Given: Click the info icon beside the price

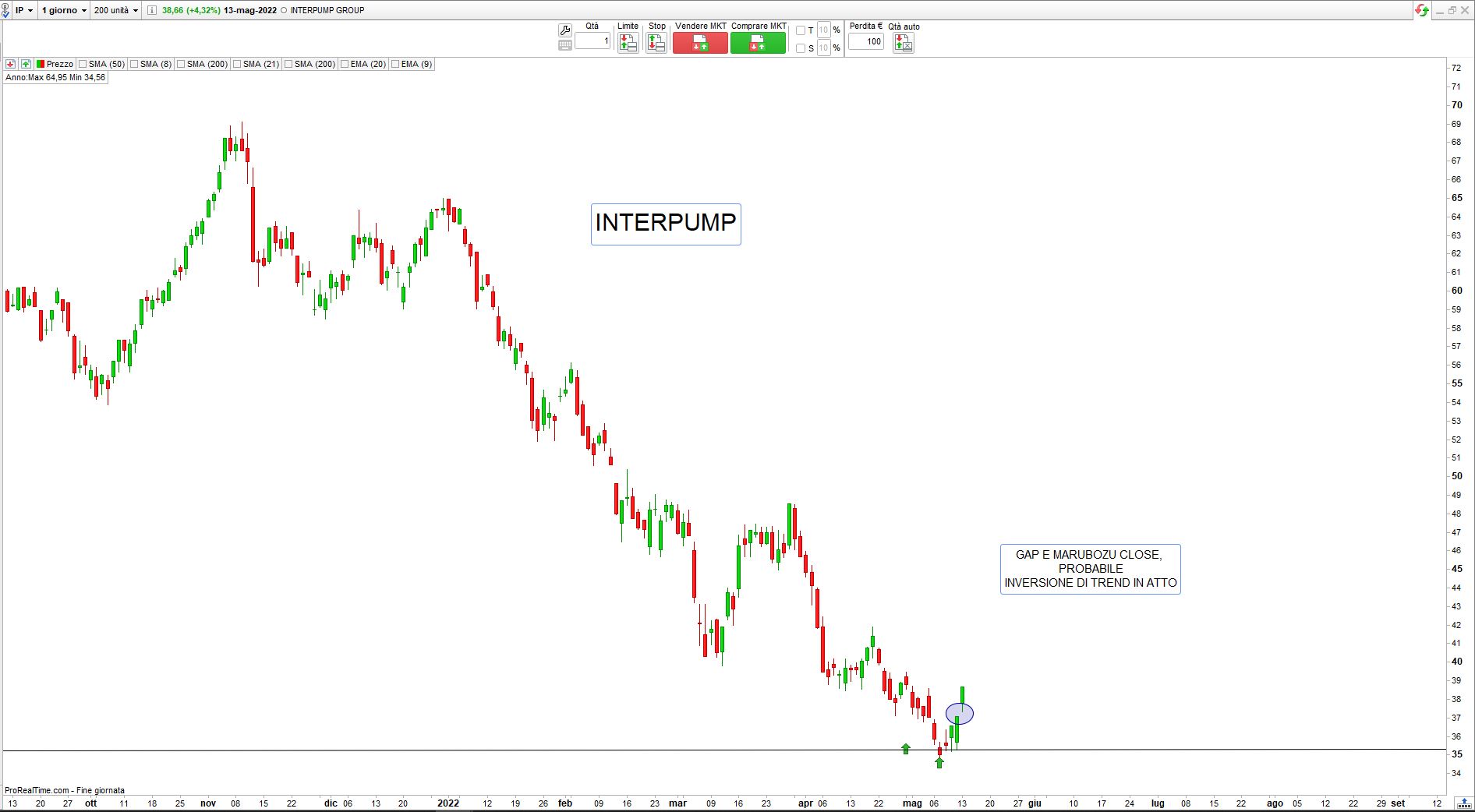Looking at the screenshot, I should pos(152,10).
